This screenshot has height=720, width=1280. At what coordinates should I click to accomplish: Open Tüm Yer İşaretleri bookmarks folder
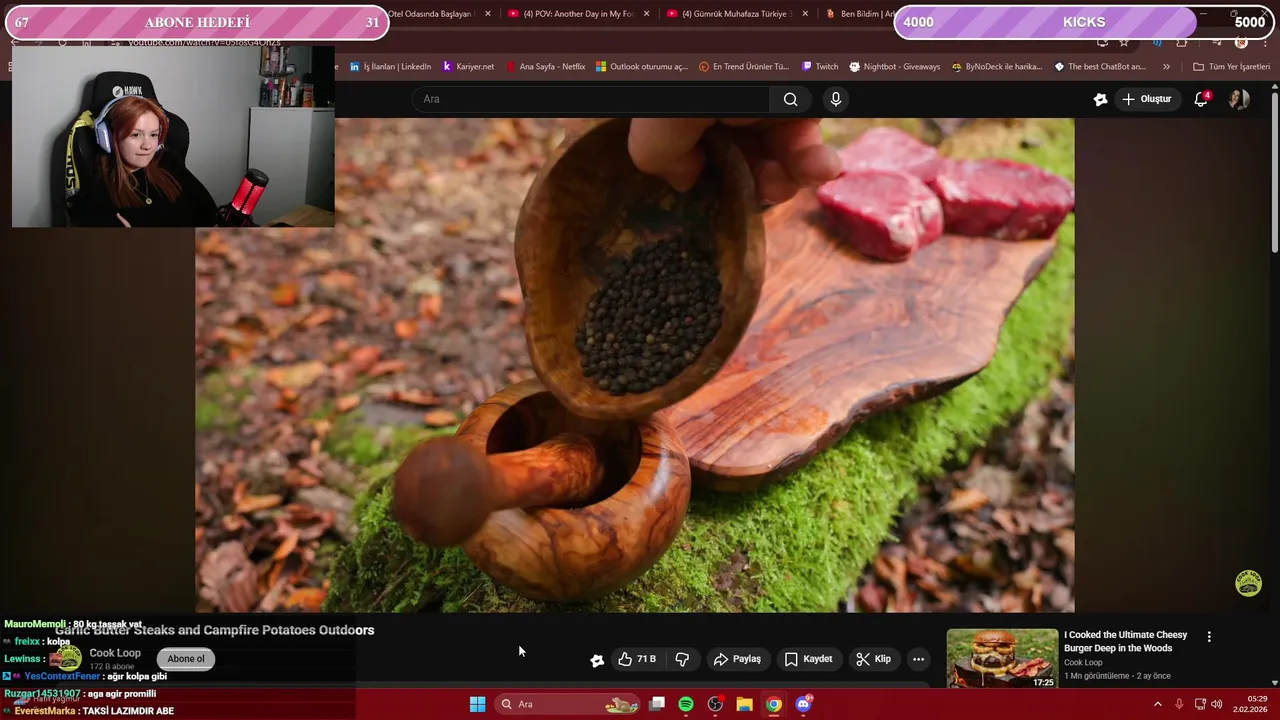coord(1231,67)
